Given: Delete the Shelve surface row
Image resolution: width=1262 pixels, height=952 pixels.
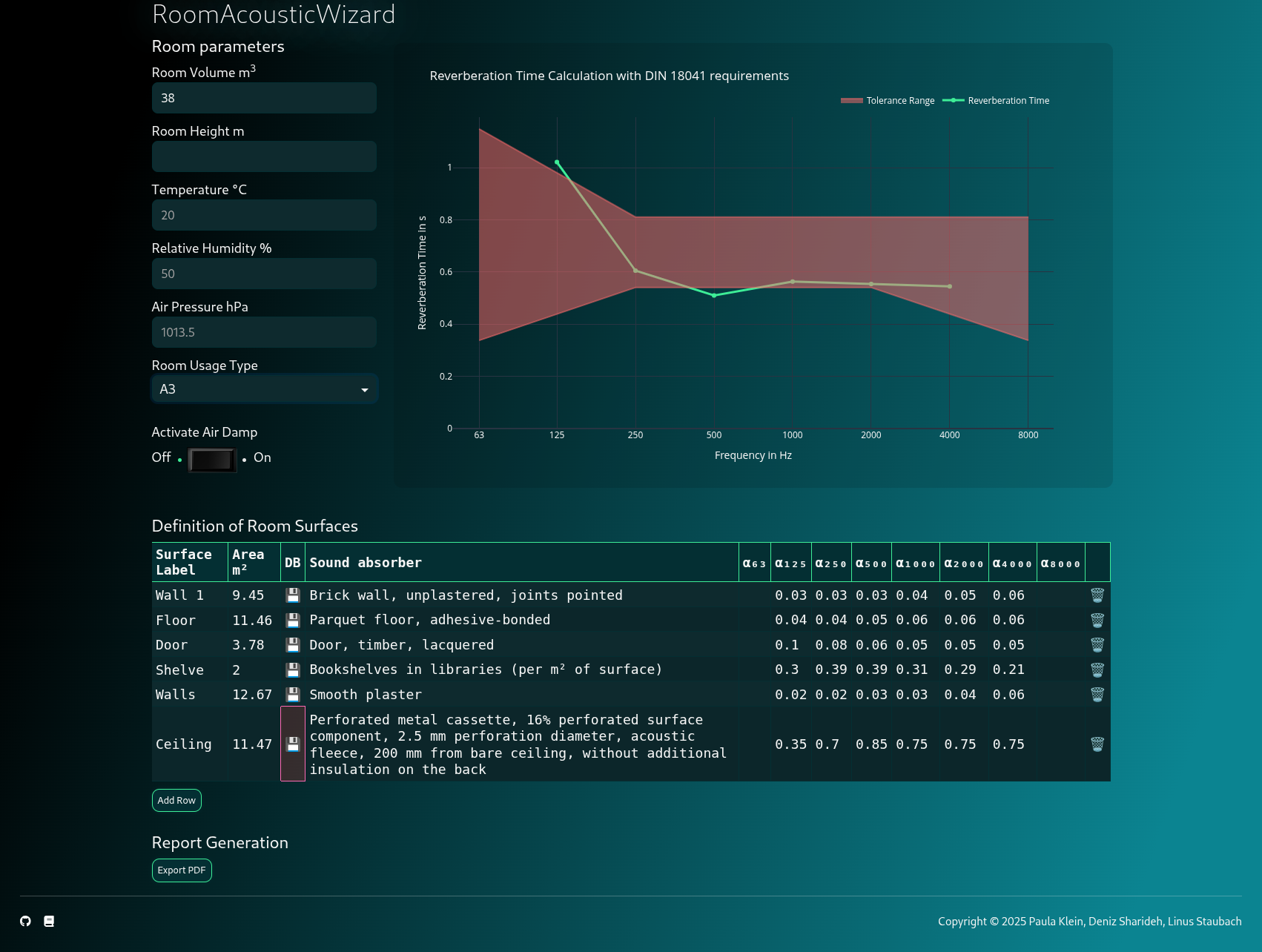Looking at the screenshot, I should (x=1097, y=670).
